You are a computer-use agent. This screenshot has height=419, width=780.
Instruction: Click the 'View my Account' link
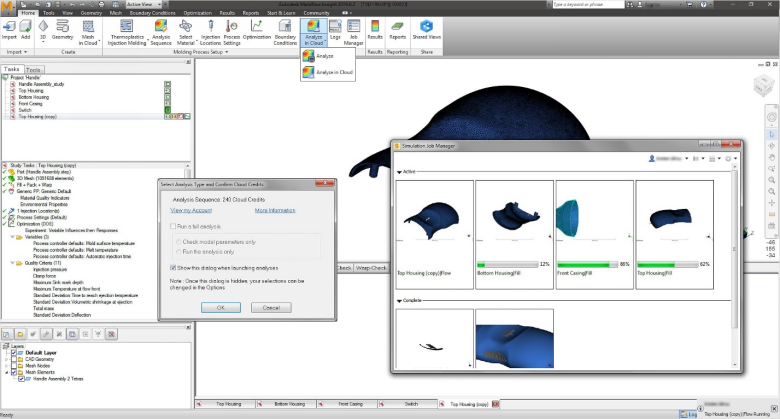[x=190, y=211]
